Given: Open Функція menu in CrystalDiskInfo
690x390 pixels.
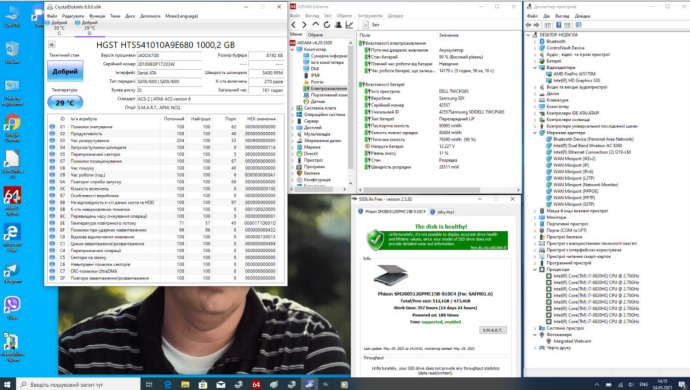Looking at the screenshot, I should tap(97, 16).
